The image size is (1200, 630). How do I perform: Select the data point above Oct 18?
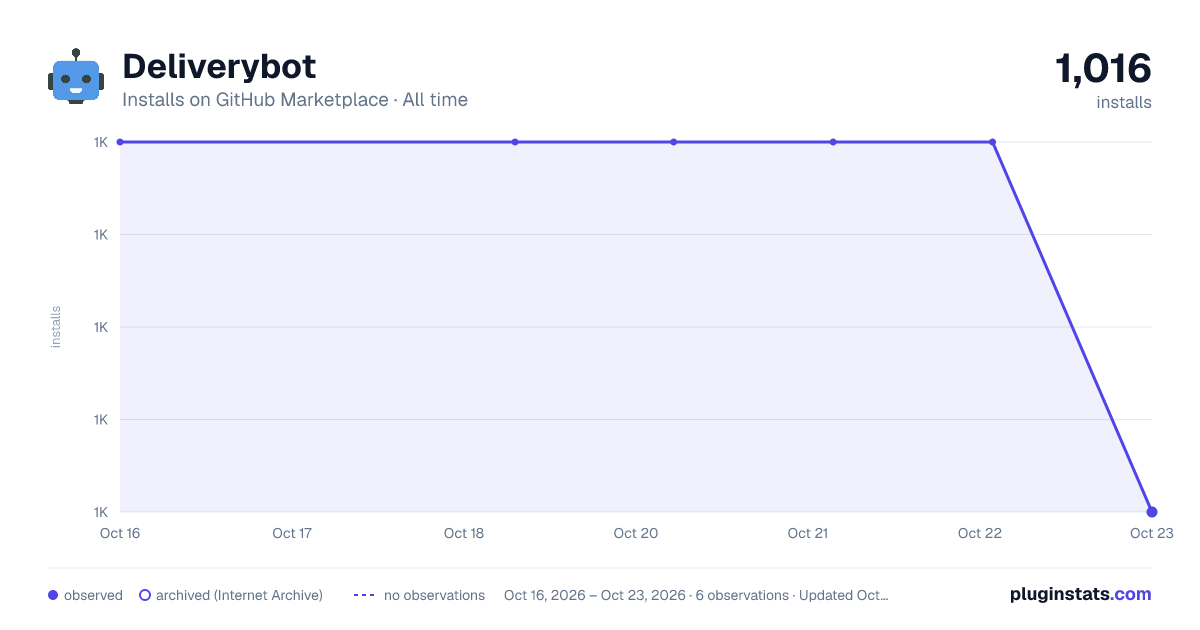[x=515, y=142]
